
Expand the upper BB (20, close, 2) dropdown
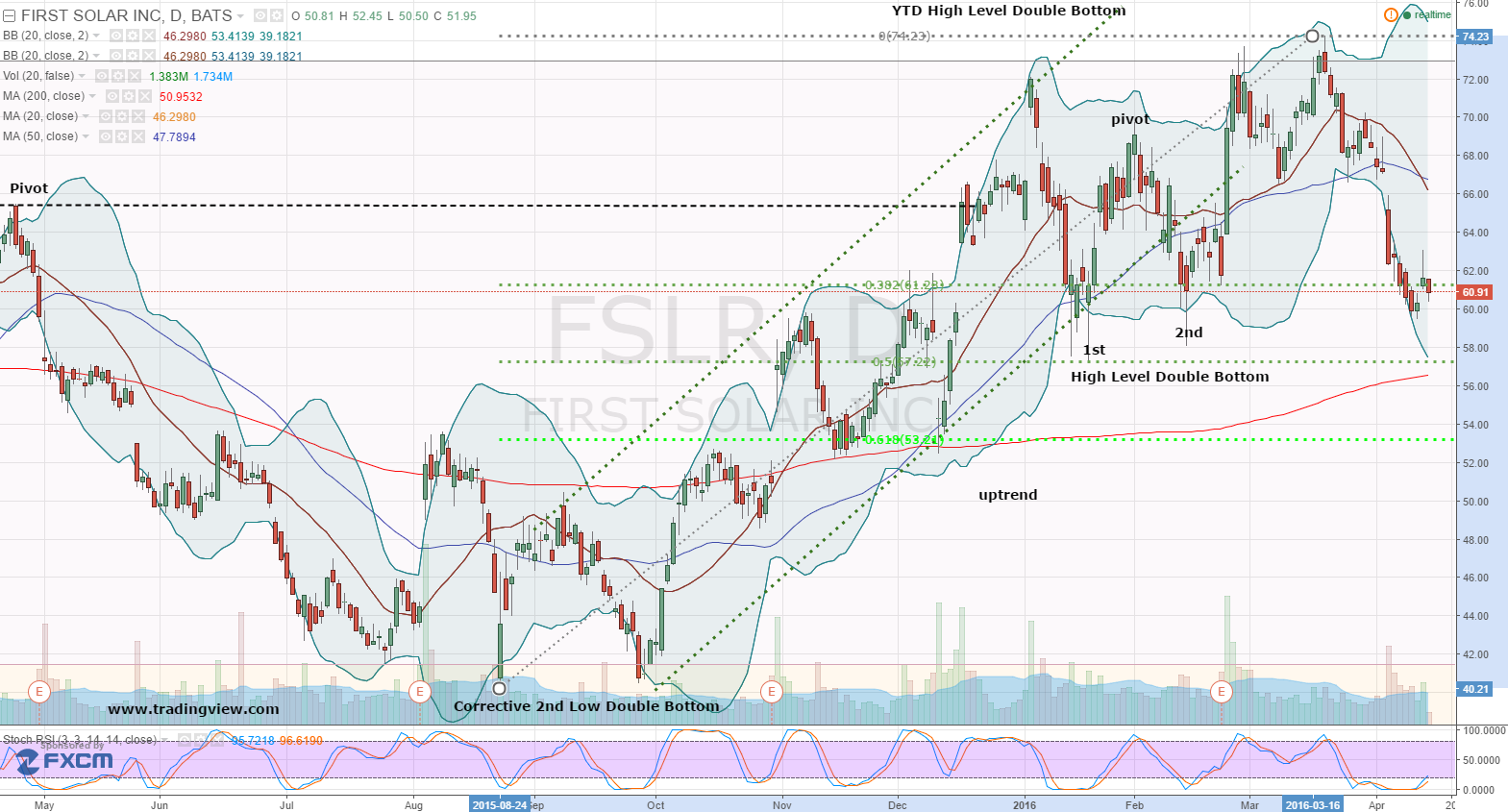point(96,37)
